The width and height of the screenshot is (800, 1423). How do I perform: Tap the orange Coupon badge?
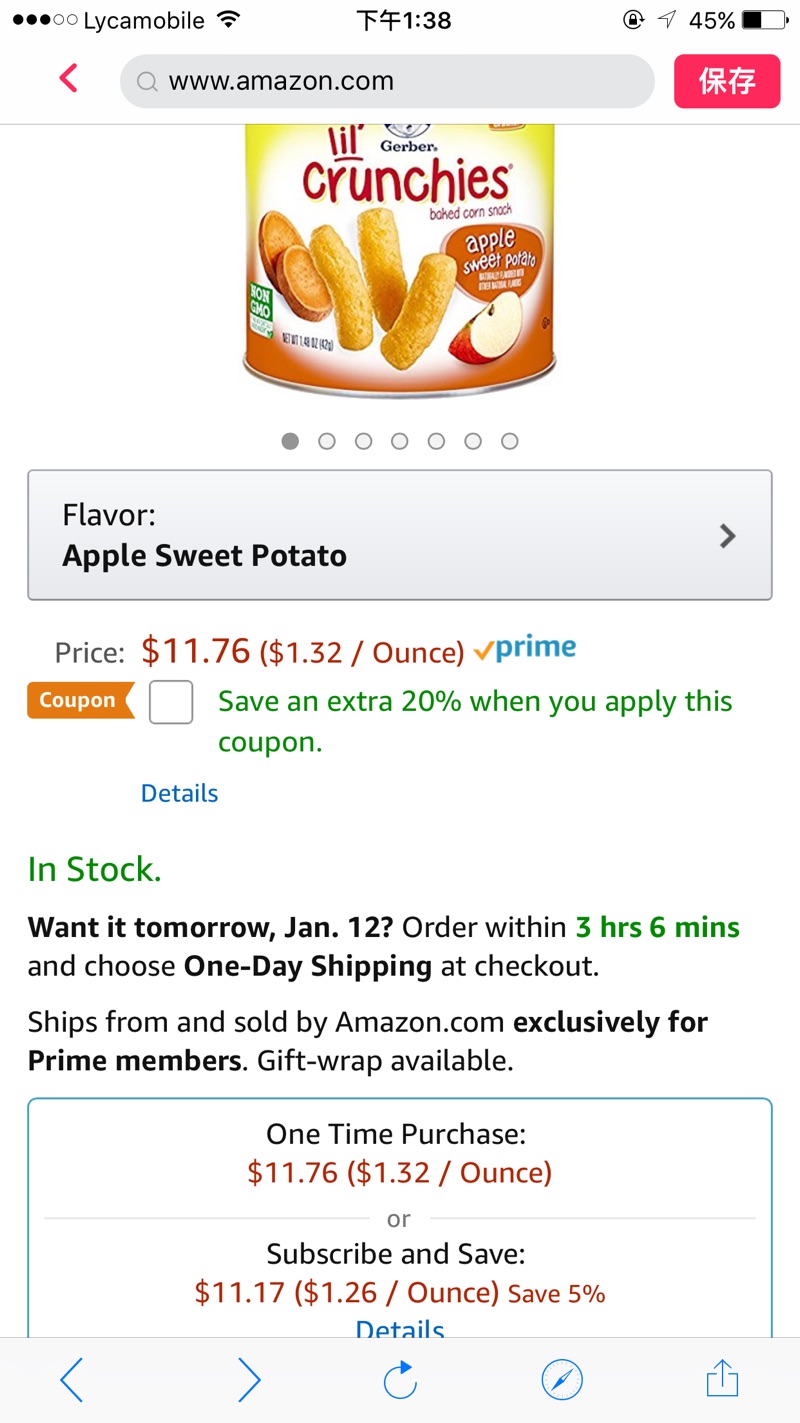79,701
